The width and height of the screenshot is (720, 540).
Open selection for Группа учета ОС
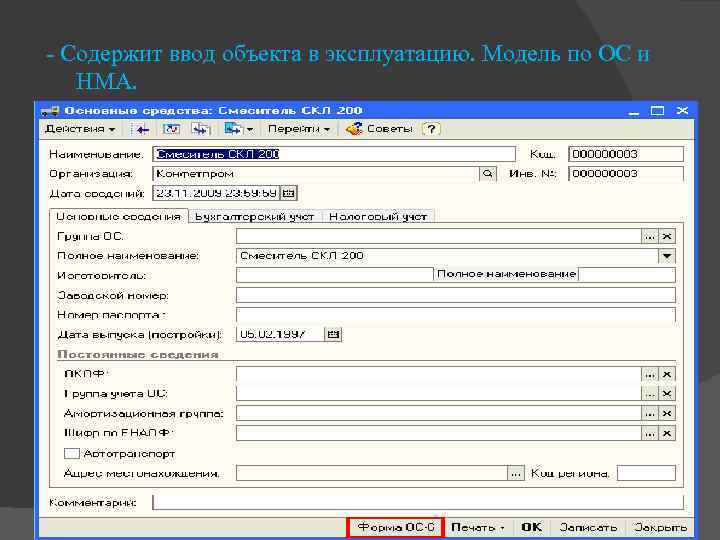[x=649, y=394]
